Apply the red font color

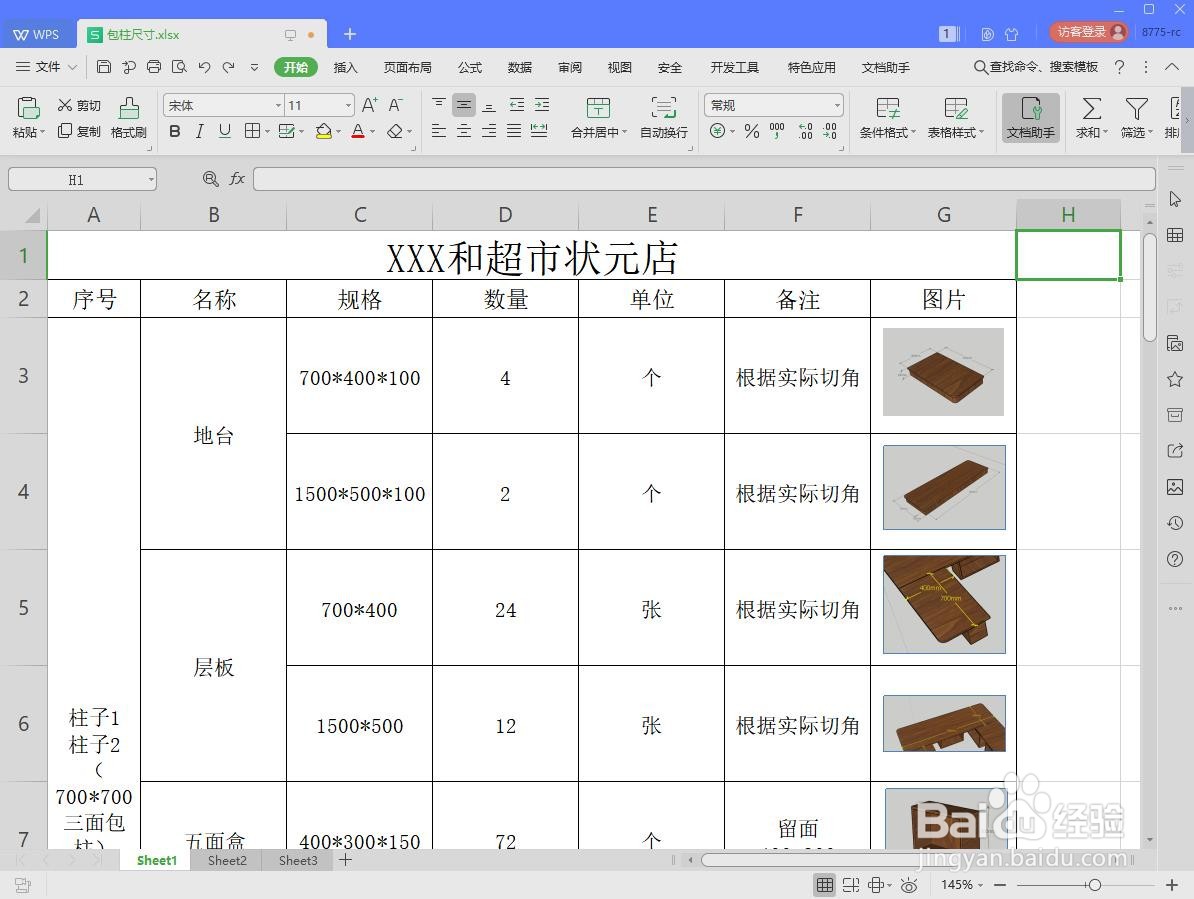(x=358, y=131)
